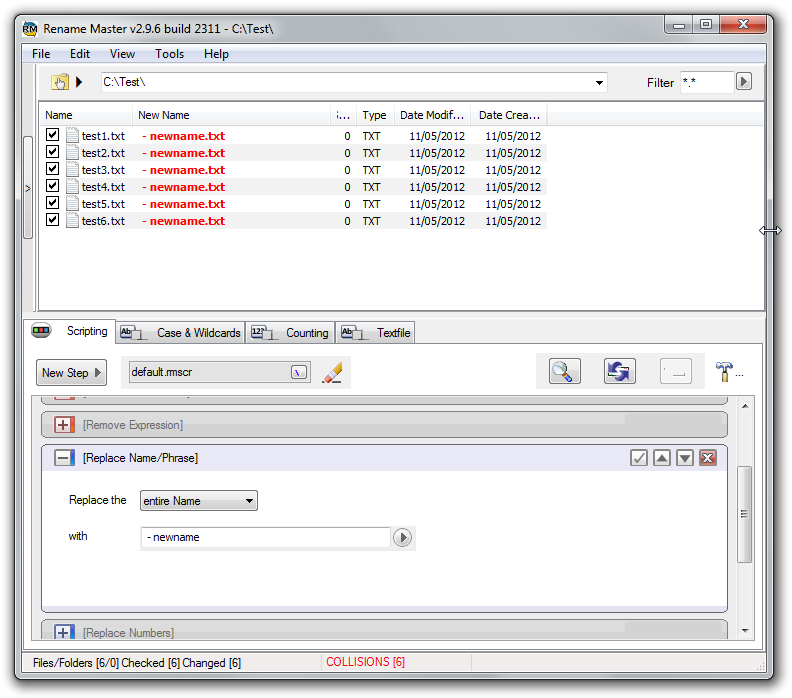792x698 pixels.
Task: Open the File menu
Action: 41,54
